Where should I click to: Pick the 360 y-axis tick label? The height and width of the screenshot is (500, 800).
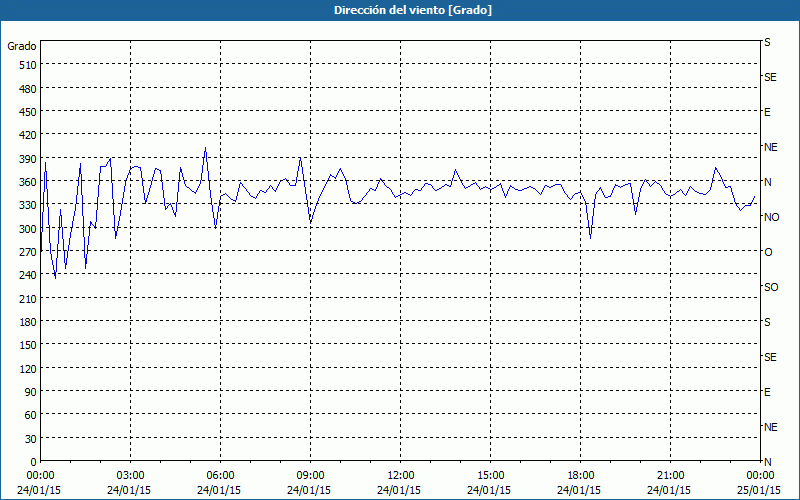(29, 182)
